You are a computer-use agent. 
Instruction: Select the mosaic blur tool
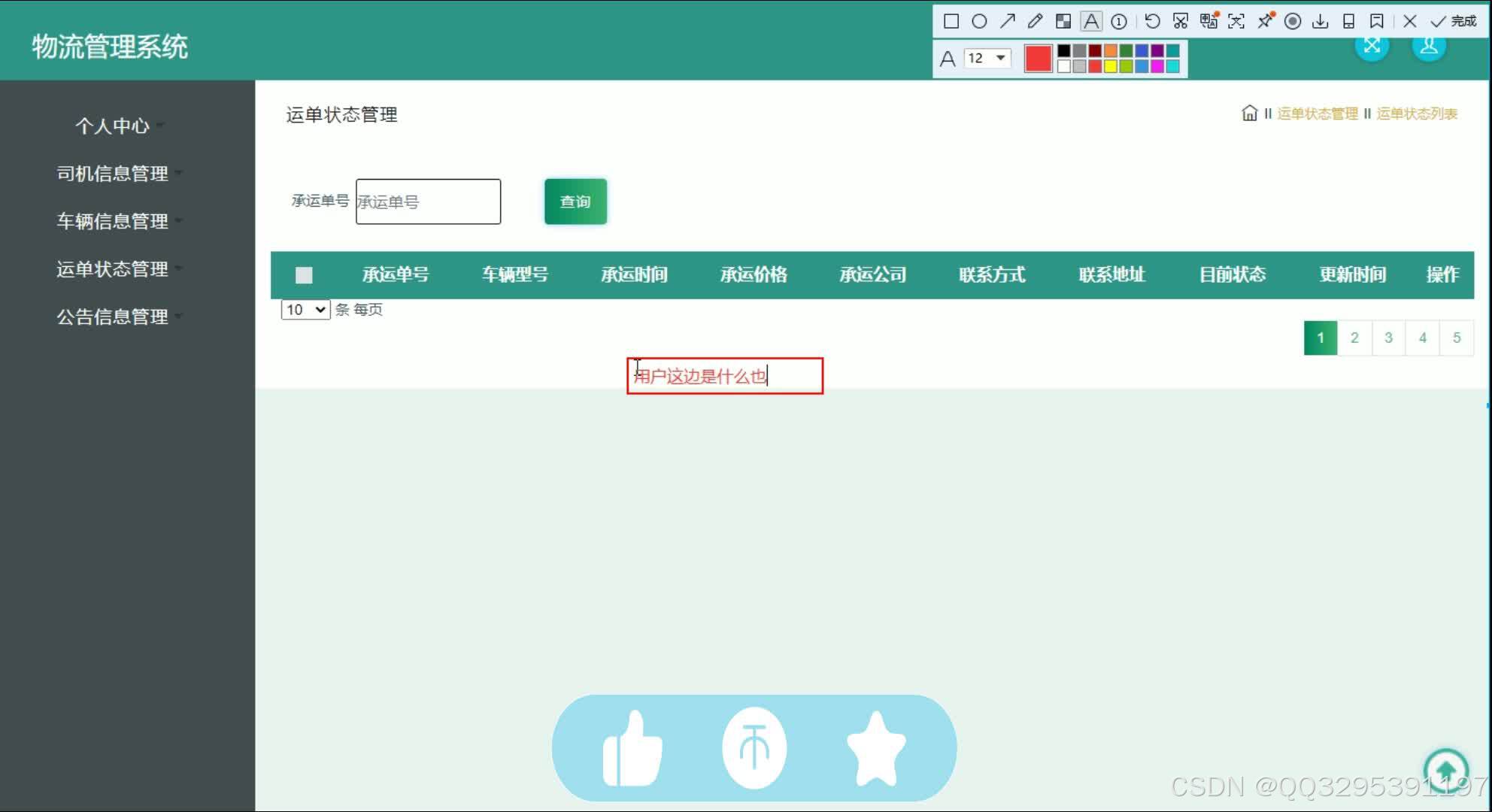(1063, 21)
